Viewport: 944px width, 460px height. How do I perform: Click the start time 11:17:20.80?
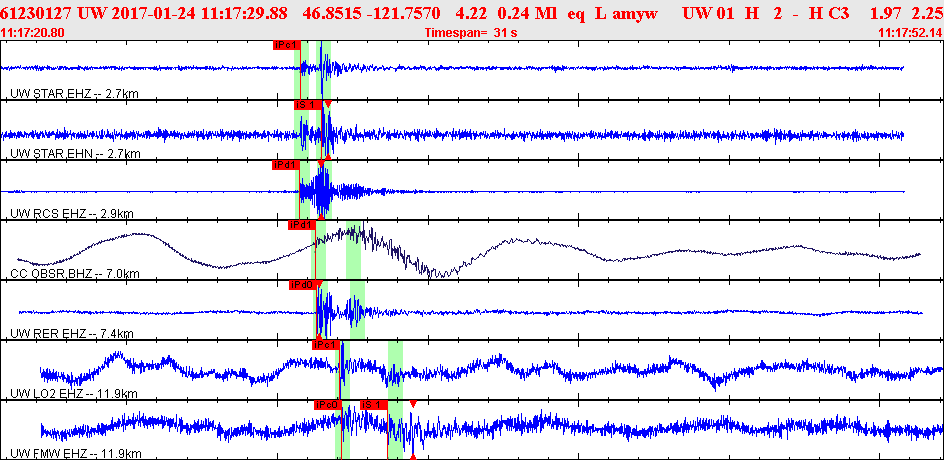click(34, 33)
